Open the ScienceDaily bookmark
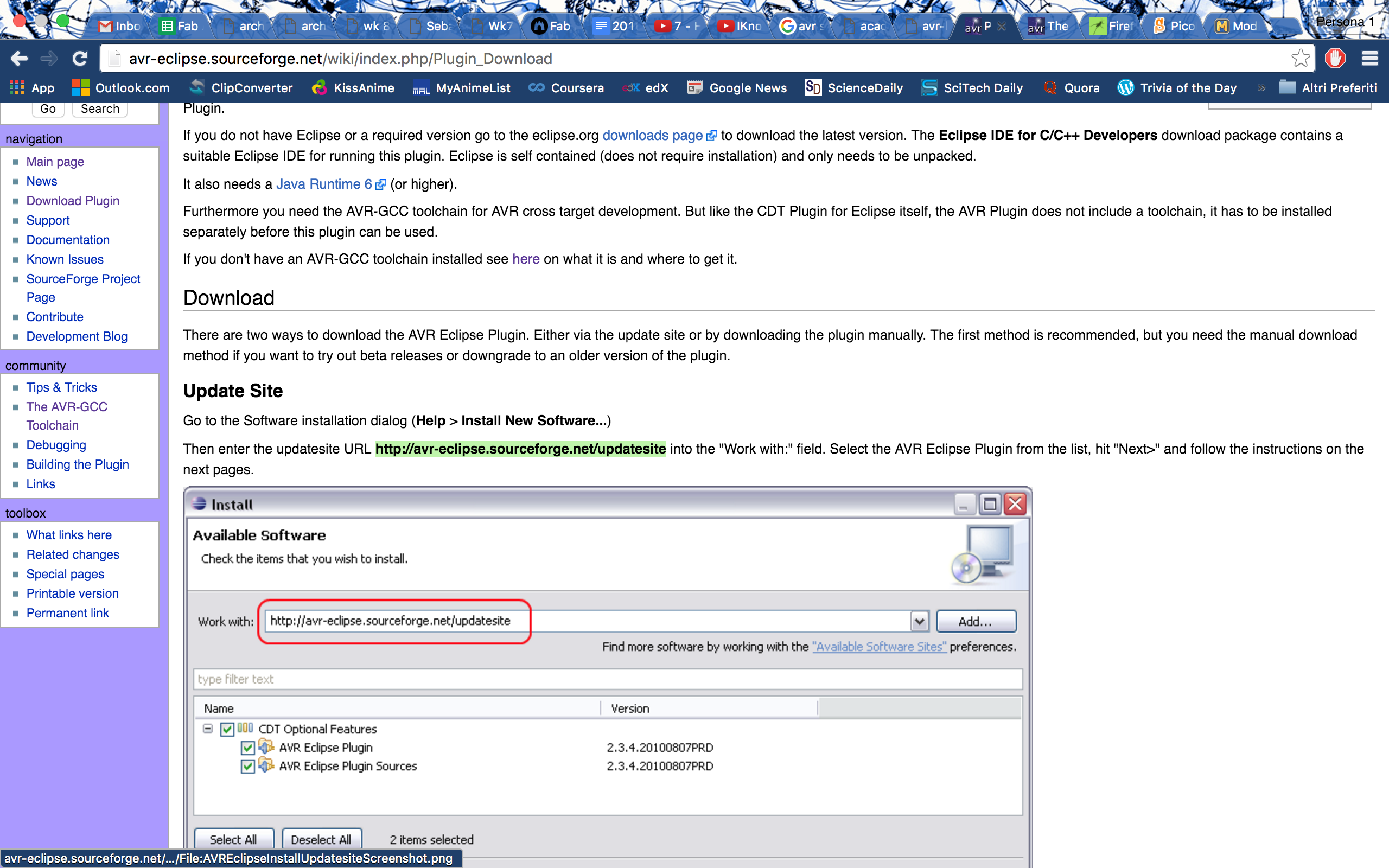This screenshot has width=1389, height=868. coord(853,88)
